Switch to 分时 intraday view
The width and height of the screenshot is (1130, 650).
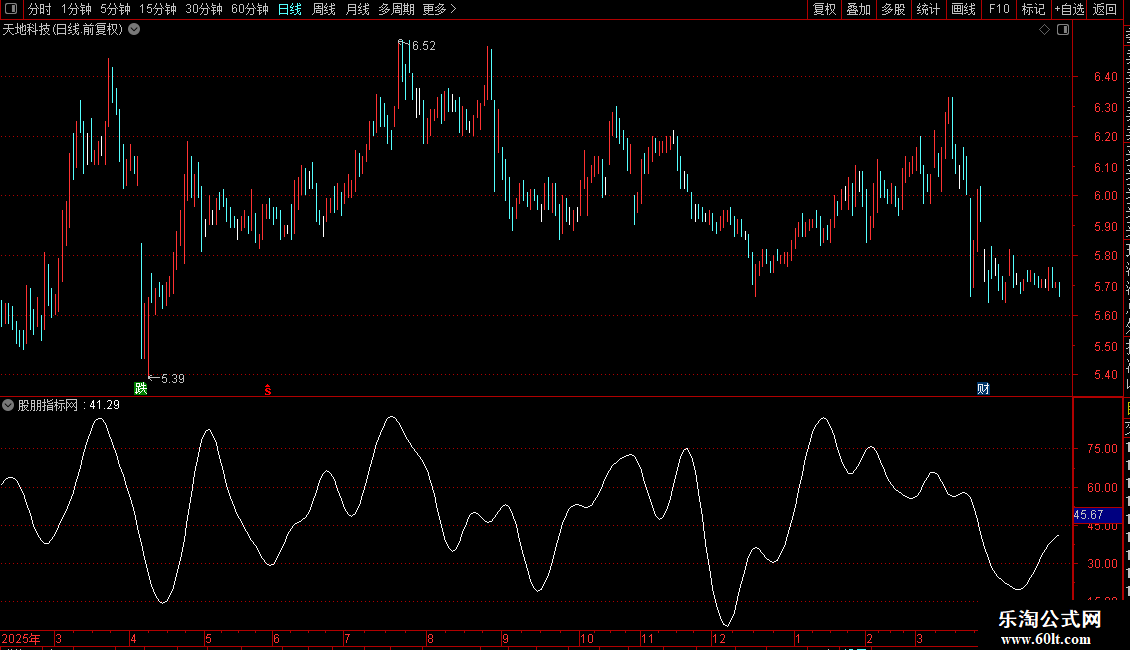pyautogui.click(x=40, y=9)
